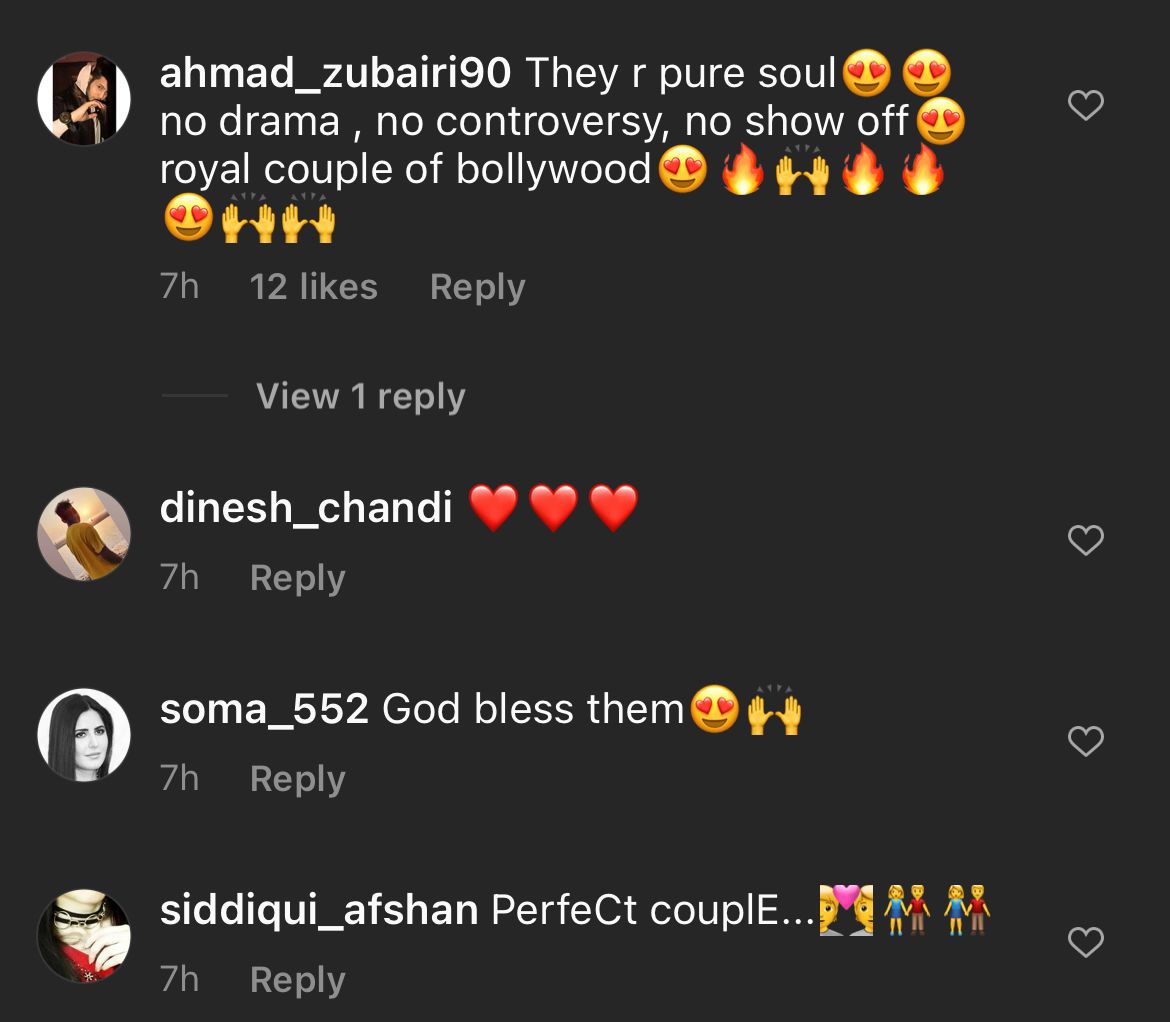
Task: Tap the heart beside siddiqui_afshan's comment
Action: click(1086, 942)
